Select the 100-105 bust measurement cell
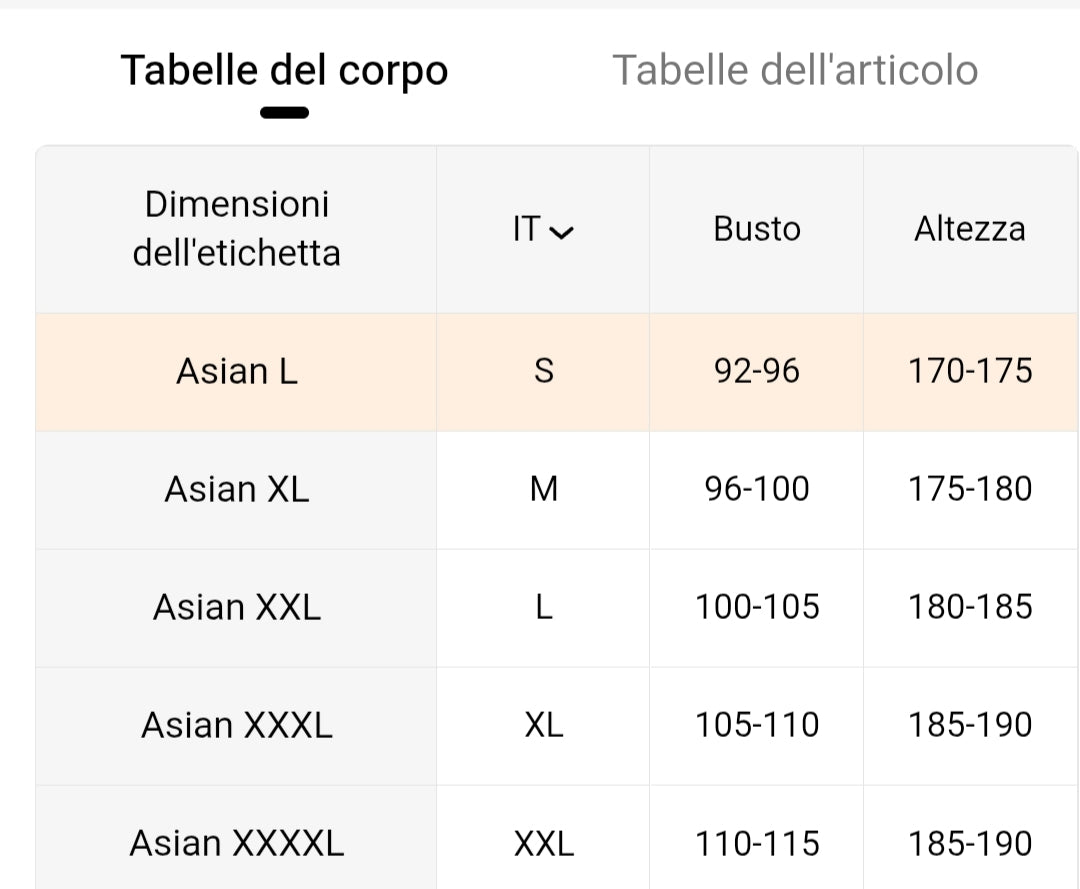This screenshot has width=1080, height=889. (757, 607)
